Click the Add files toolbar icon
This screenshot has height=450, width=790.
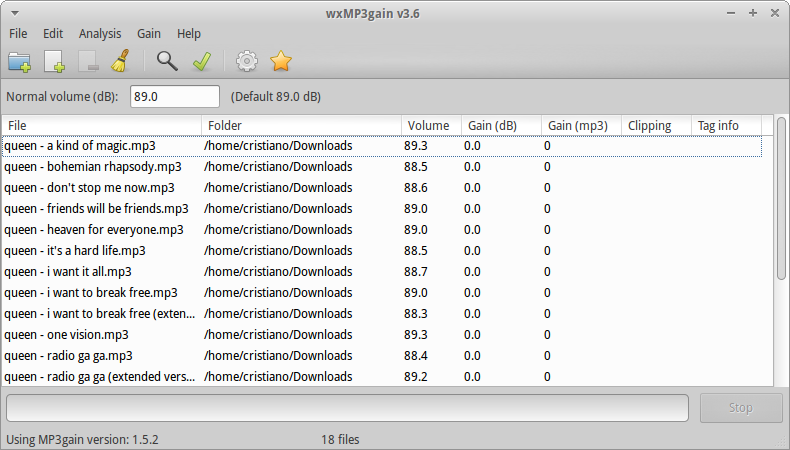click(x=54, y=61)
